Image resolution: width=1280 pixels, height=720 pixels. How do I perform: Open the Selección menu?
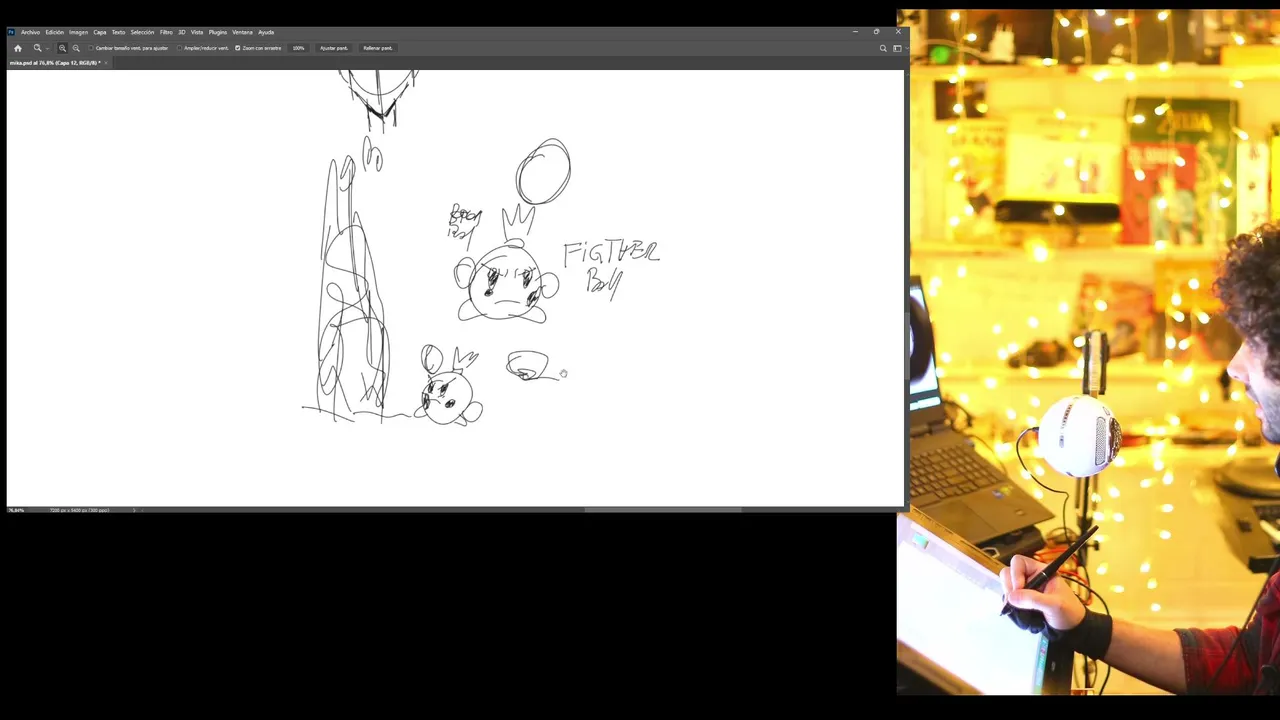coord(142,32)
